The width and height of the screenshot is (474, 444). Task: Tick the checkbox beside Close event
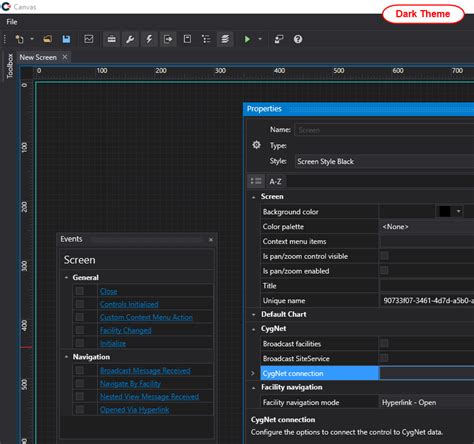click(x=80, y=291)
